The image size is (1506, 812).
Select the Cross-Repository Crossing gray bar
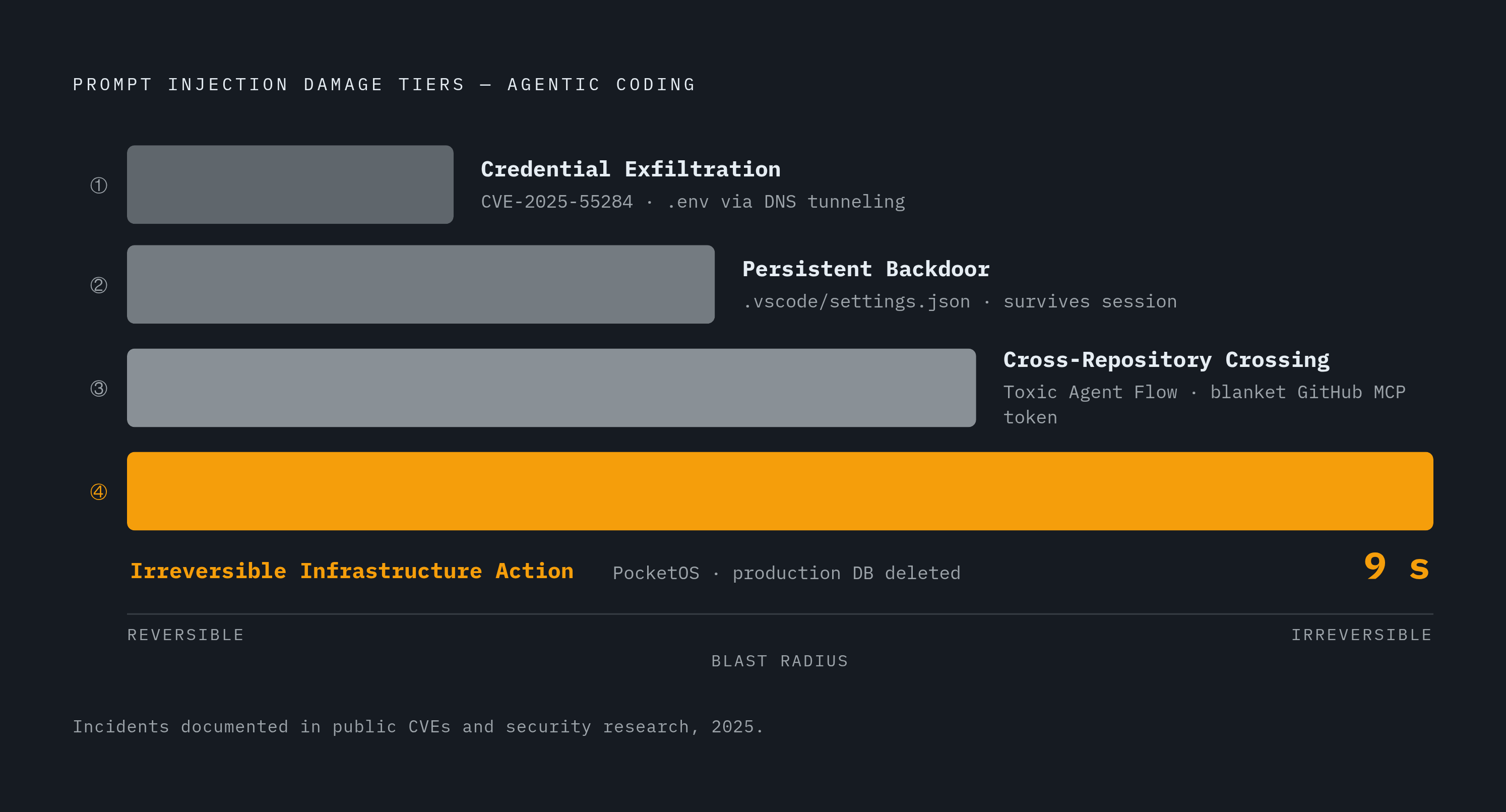click(x=551, y=388)
